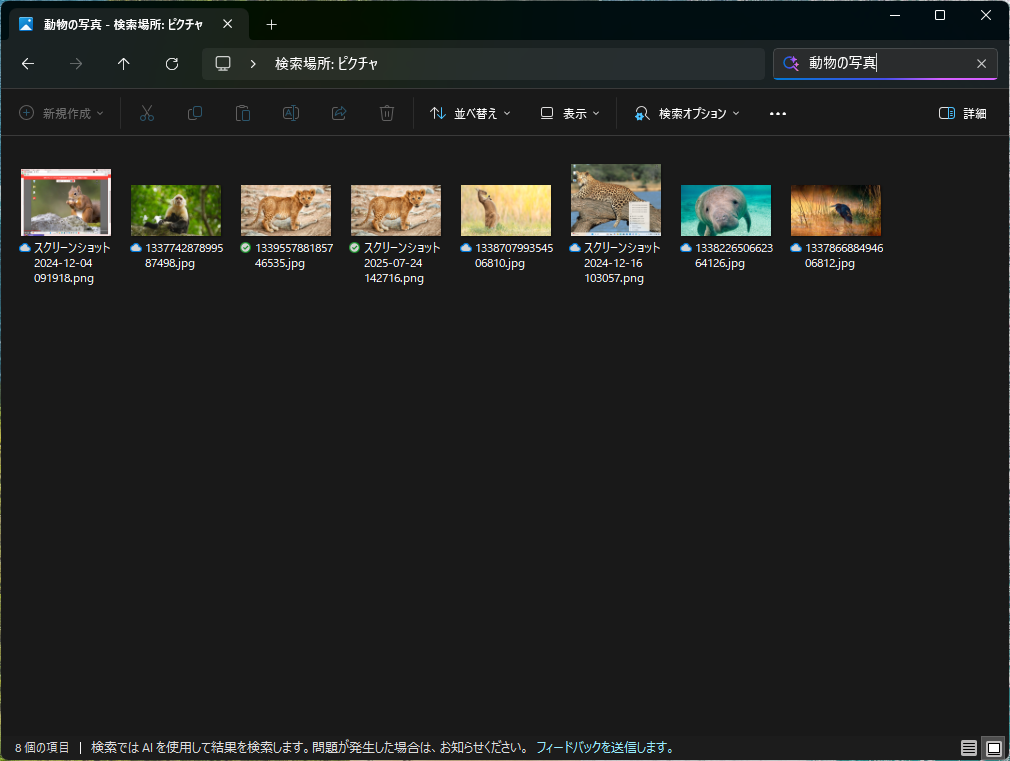Open the 検索オプション (search options) dropdown
Image resolution: width=1010 pixels, height=761 pixels.
coord(687,113)
